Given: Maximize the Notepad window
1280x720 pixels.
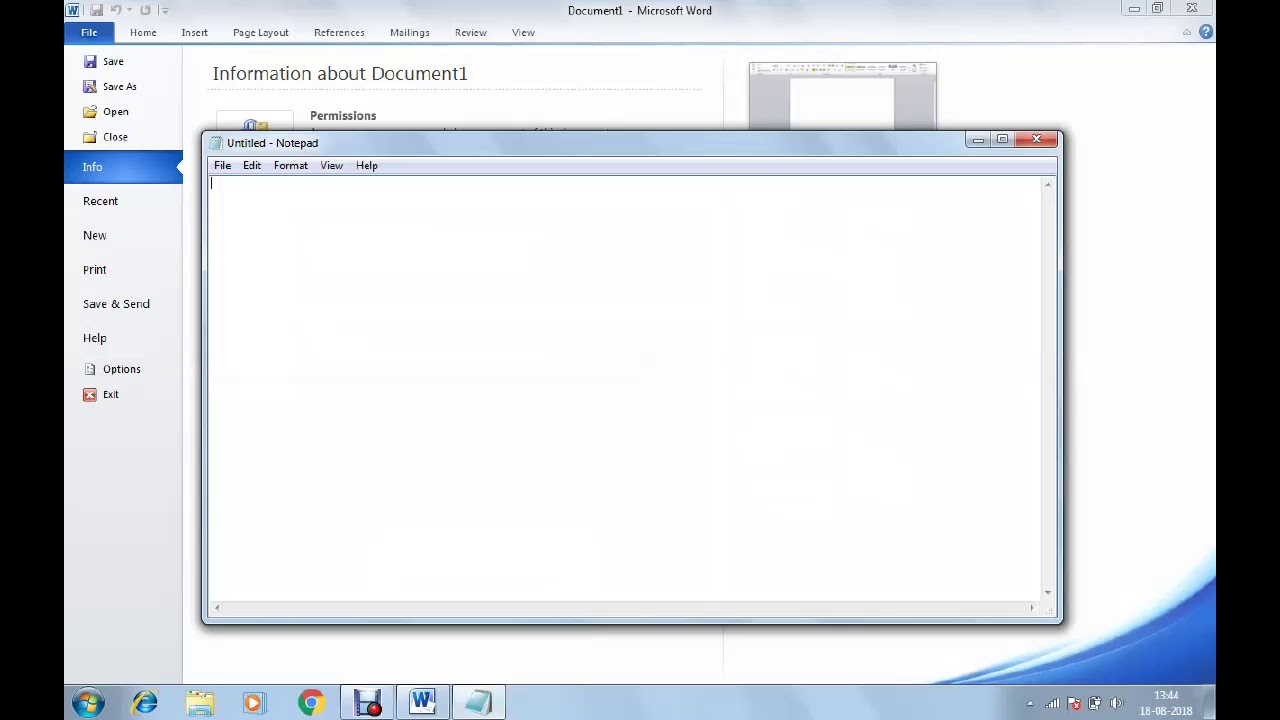Looking at the screenshot, I should (x=1002, y=139).
